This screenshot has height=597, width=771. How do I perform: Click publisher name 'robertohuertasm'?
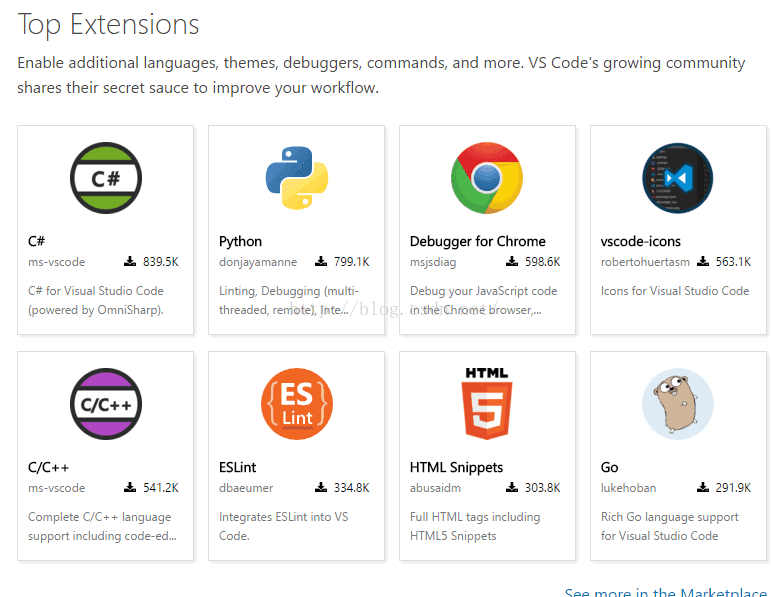[646, 262]
